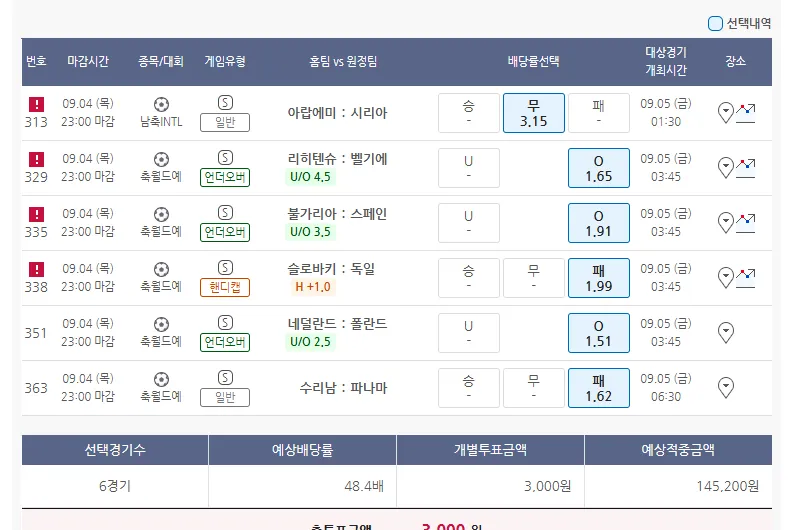Deselect the O 1.65 pick for match 329
Viewport: 791px width, 530px height.
[x=598, y=168]
